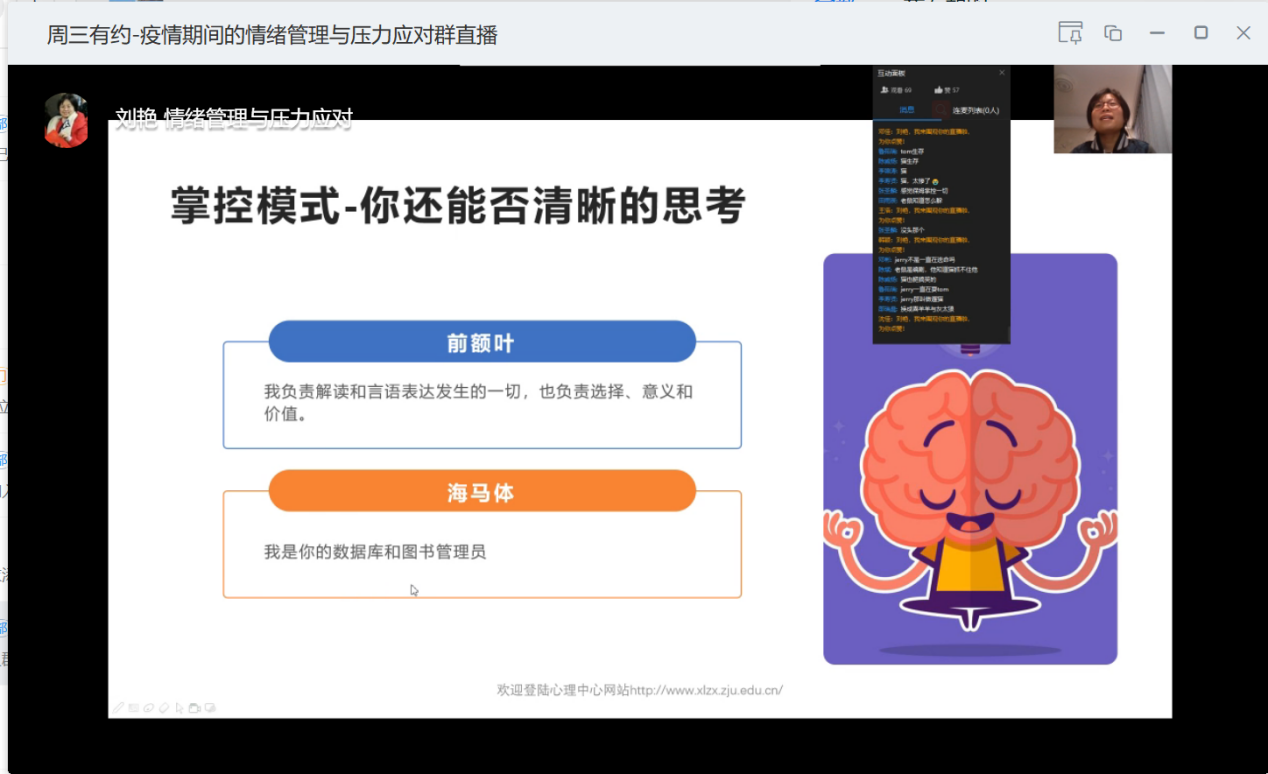Screen dimensions: 1268x774
Task: Switch to the 消息 messages tab
Action: tap(906, 110)
